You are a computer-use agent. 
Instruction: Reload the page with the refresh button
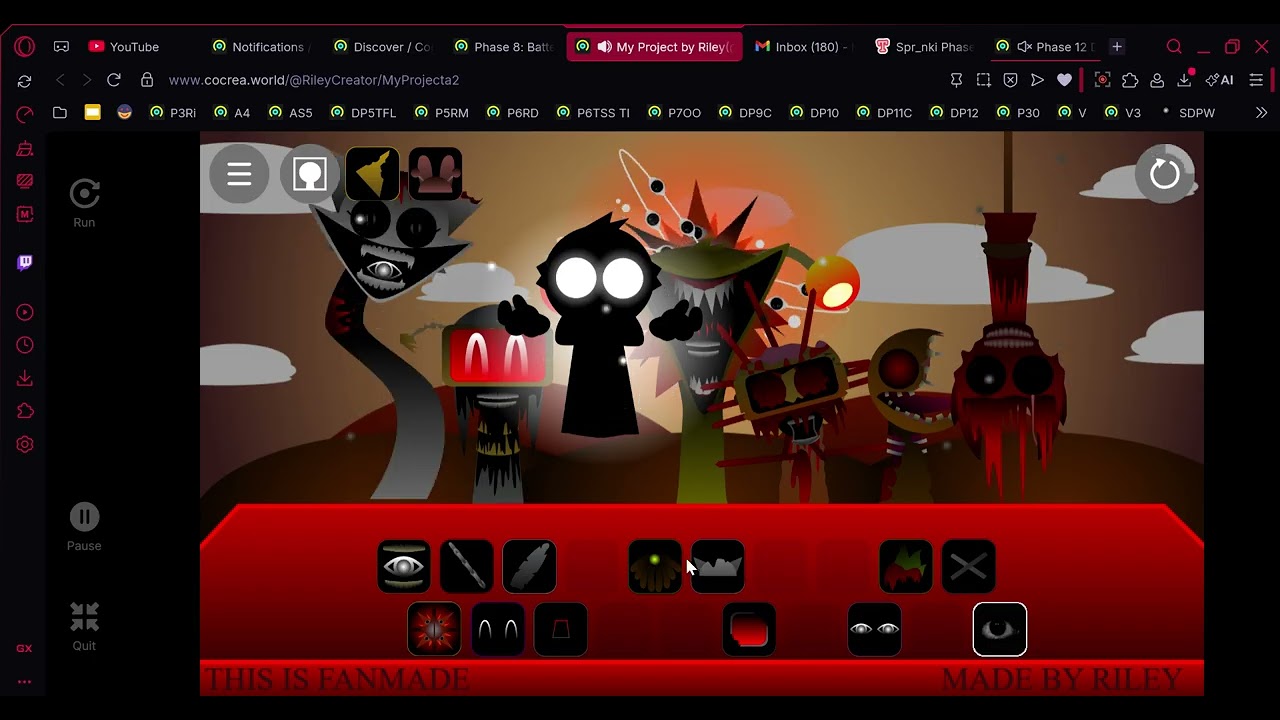tap(114, 80)
